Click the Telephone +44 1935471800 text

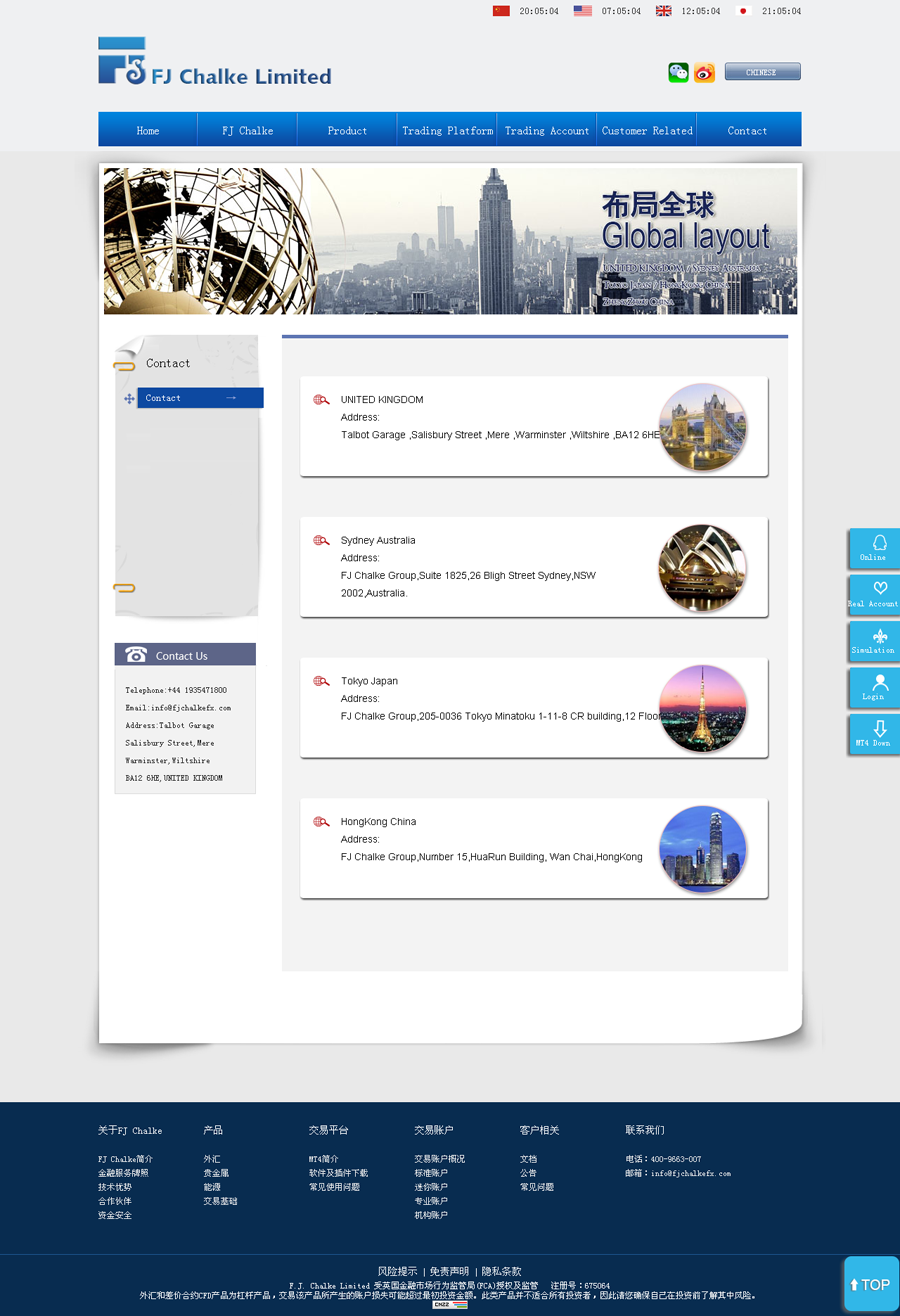(176, 690)
